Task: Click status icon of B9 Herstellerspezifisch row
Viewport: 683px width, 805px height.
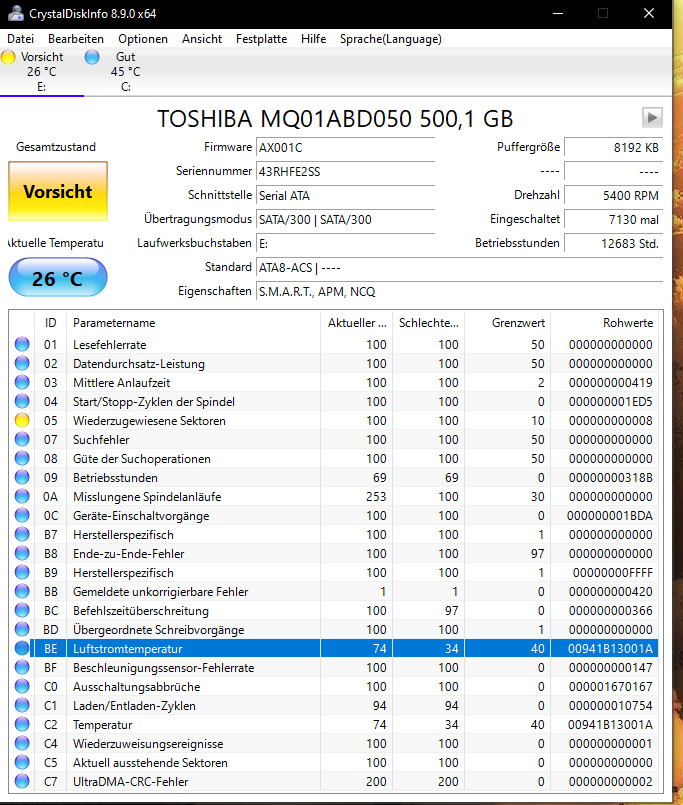Action: [x=22, y=572]
